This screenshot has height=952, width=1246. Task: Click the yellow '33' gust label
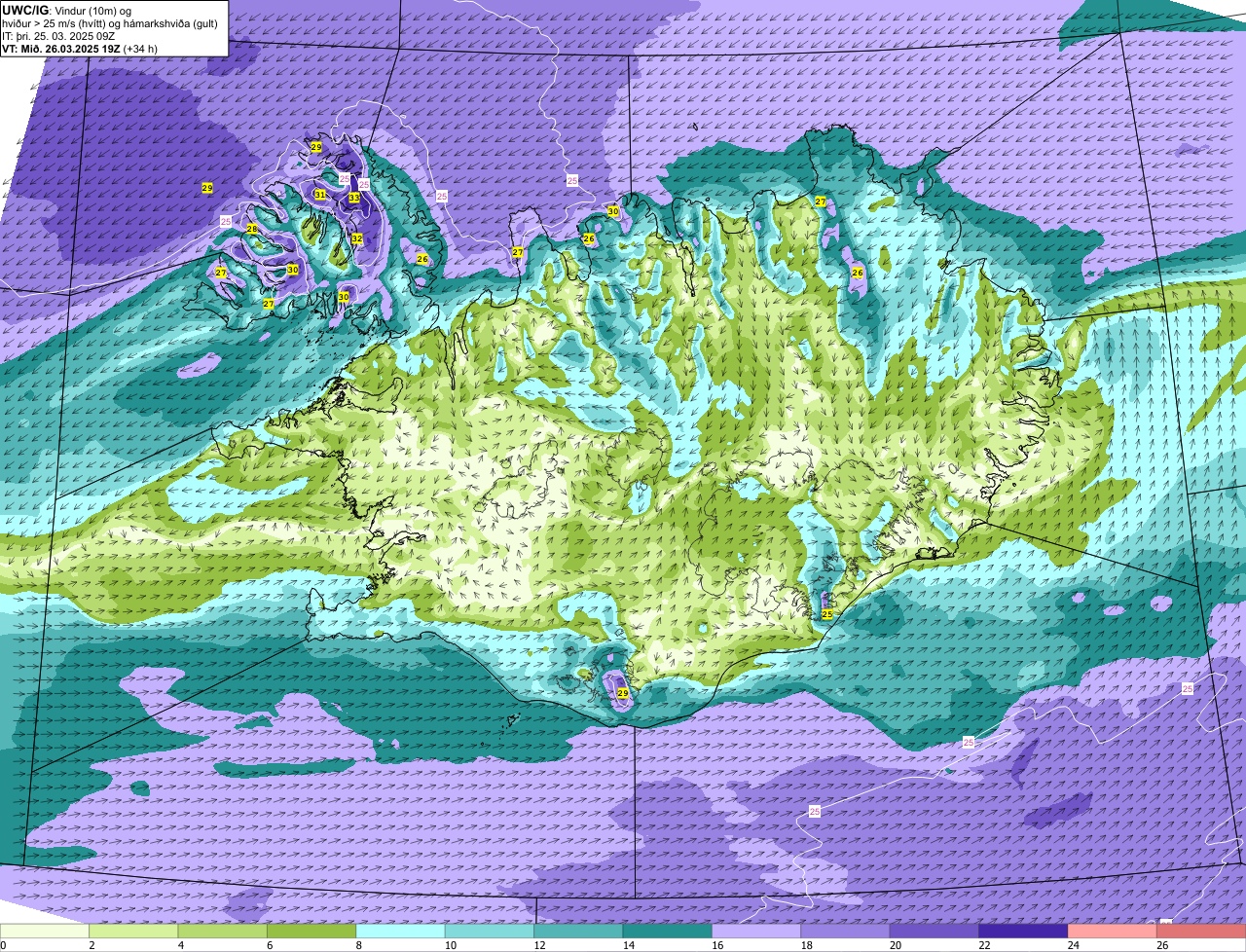(354, 198)
